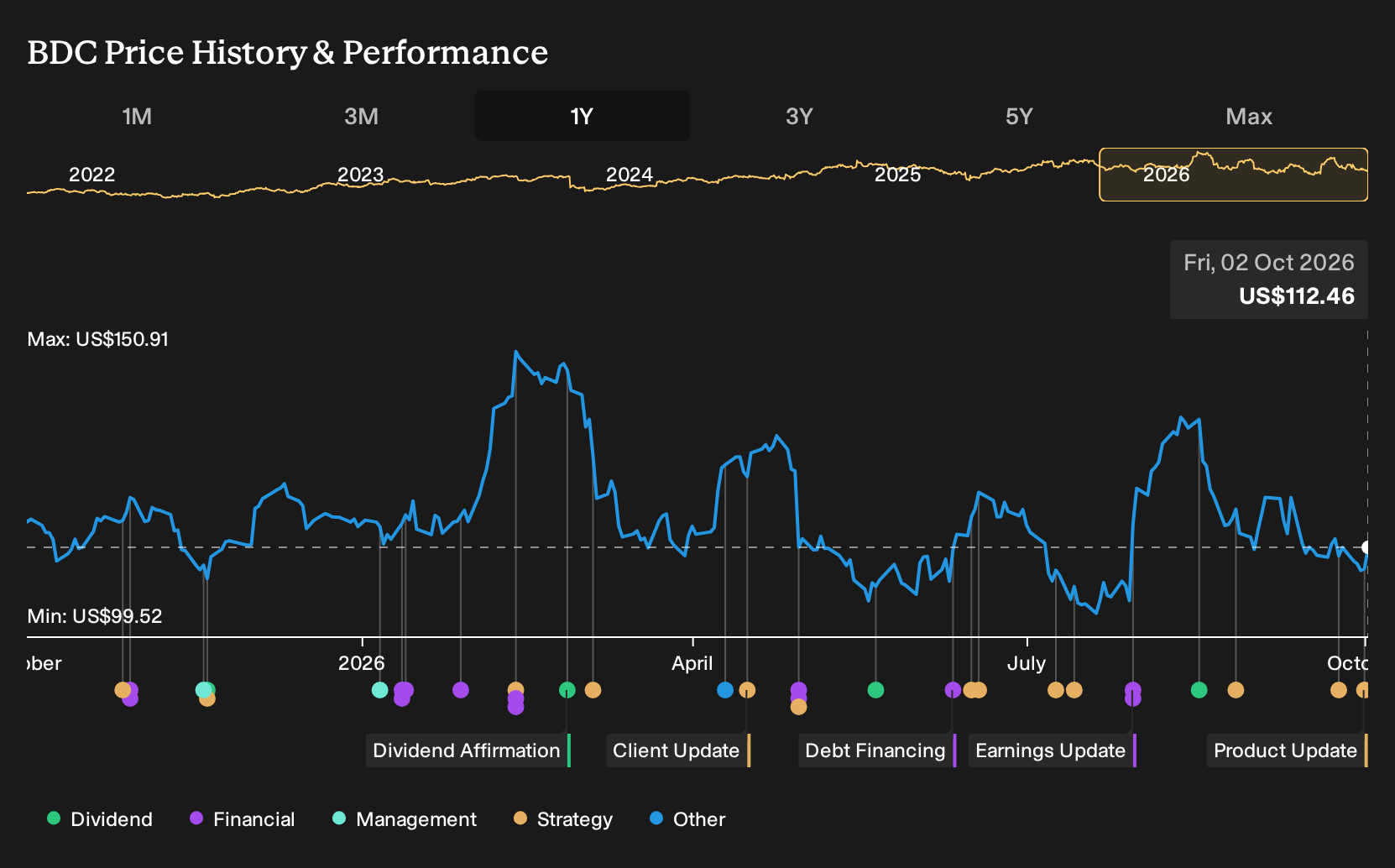
Task: Click purple marker connected to Debt Financing label
Action: pyautogui.click(x=953, y=690)
